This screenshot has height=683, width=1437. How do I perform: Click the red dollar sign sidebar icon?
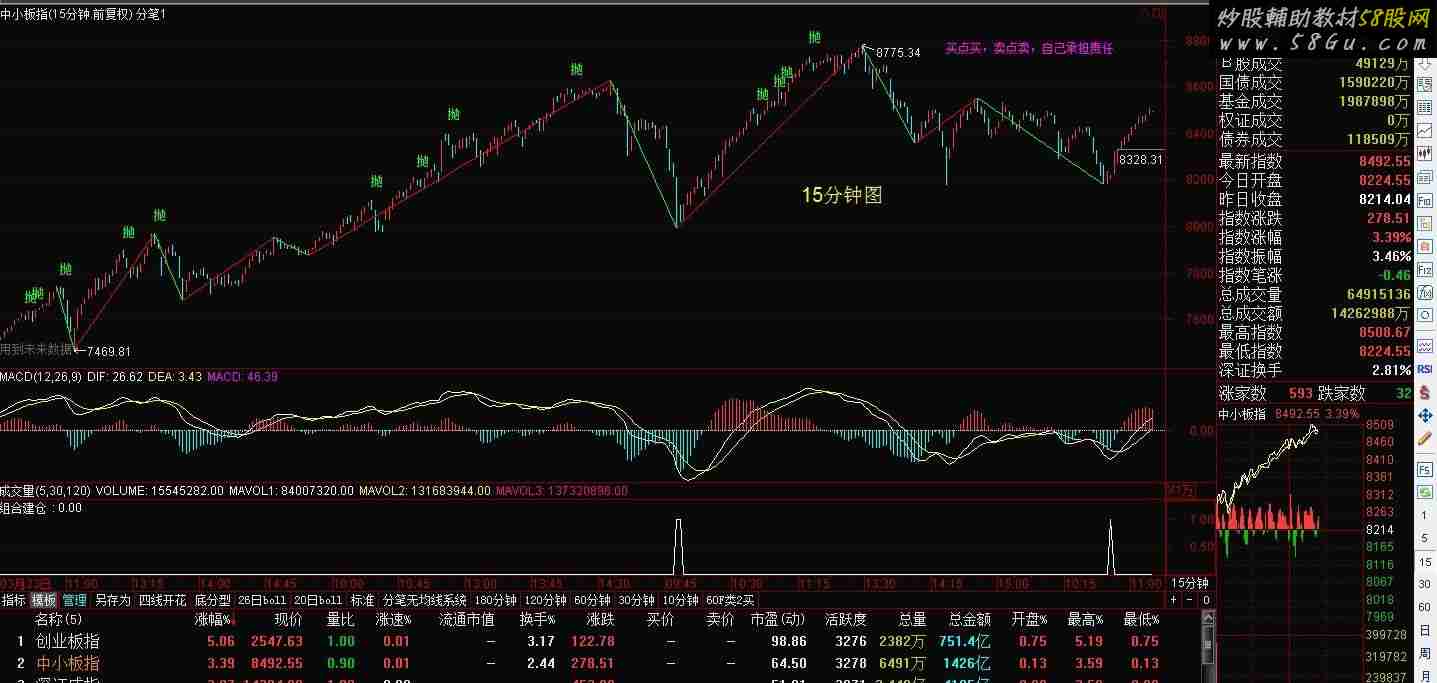(x=1425, y=392)
